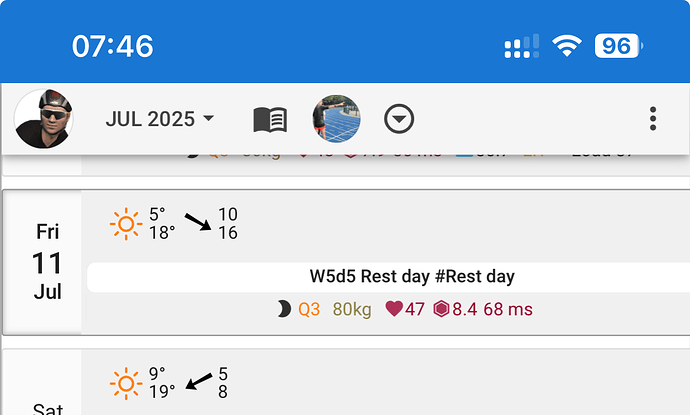Open the JUL 2025 month dropdown
This screenshot has height=415, width=690.
[x=160, y=120]
